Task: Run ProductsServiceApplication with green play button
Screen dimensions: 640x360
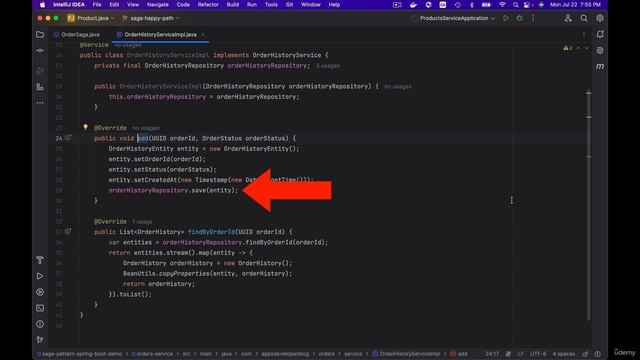Action: 506,18
